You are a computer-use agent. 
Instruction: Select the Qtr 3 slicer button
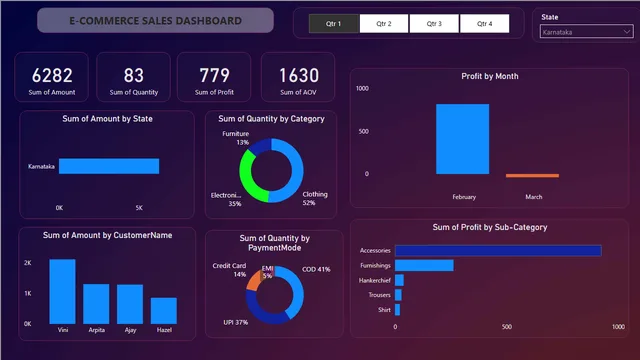pos(434,24)
